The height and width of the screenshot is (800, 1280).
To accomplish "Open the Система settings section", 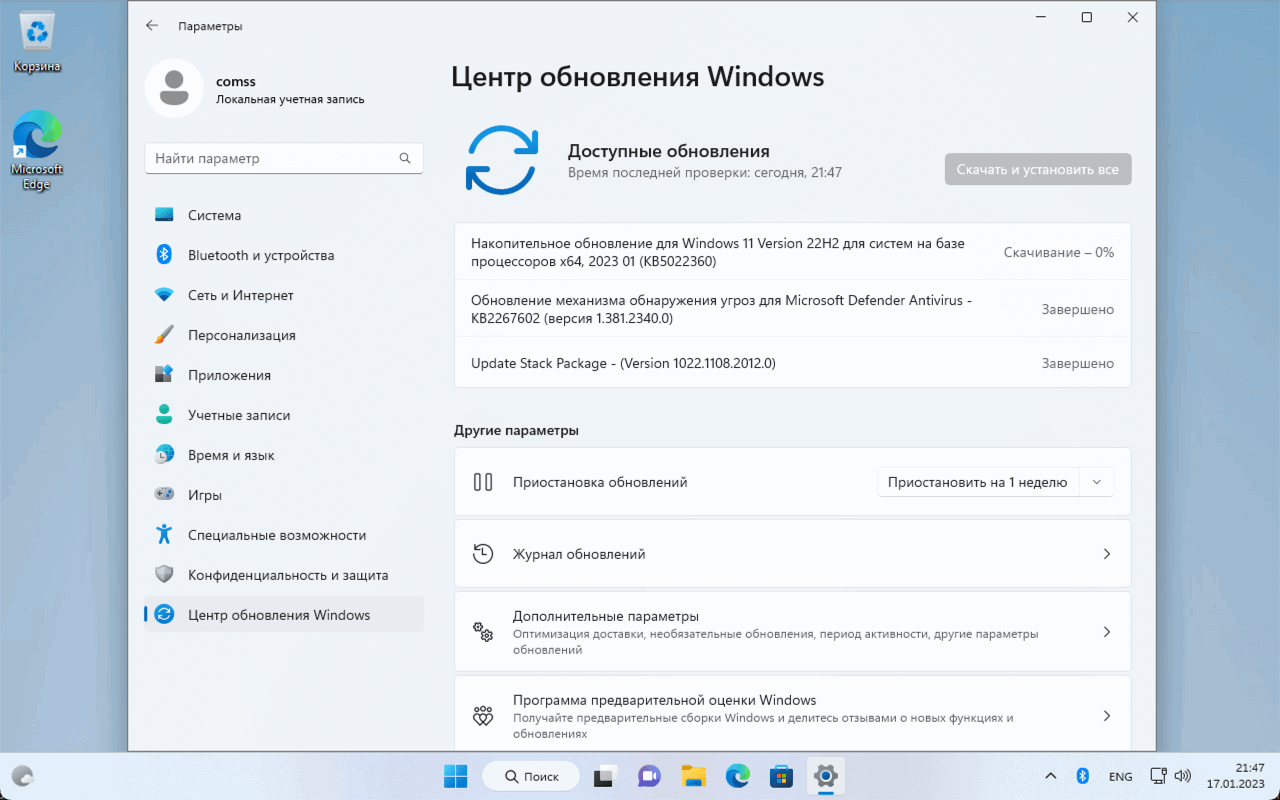I will click(284, 215).
